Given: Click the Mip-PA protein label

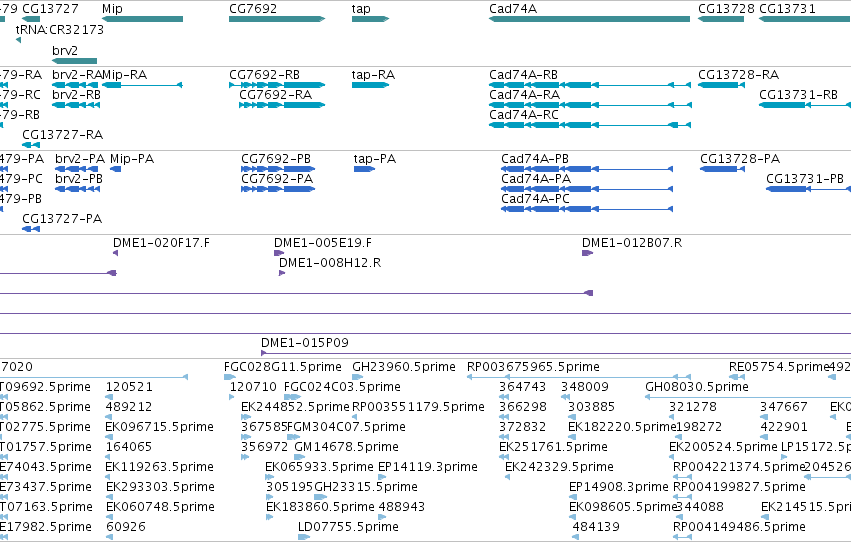Looking at the screenshot, I should click(x=132, y=159).
